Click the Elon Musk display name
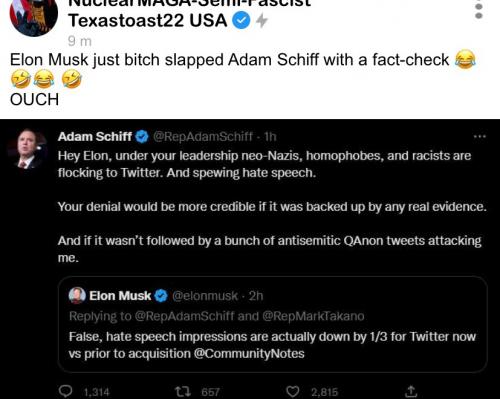The height and width of the screenshot is (399, 500). (120, 296)
